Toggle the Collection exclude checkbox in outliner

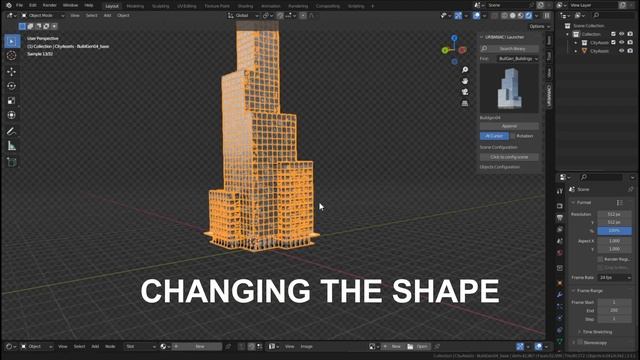click(x=613, y=34)
